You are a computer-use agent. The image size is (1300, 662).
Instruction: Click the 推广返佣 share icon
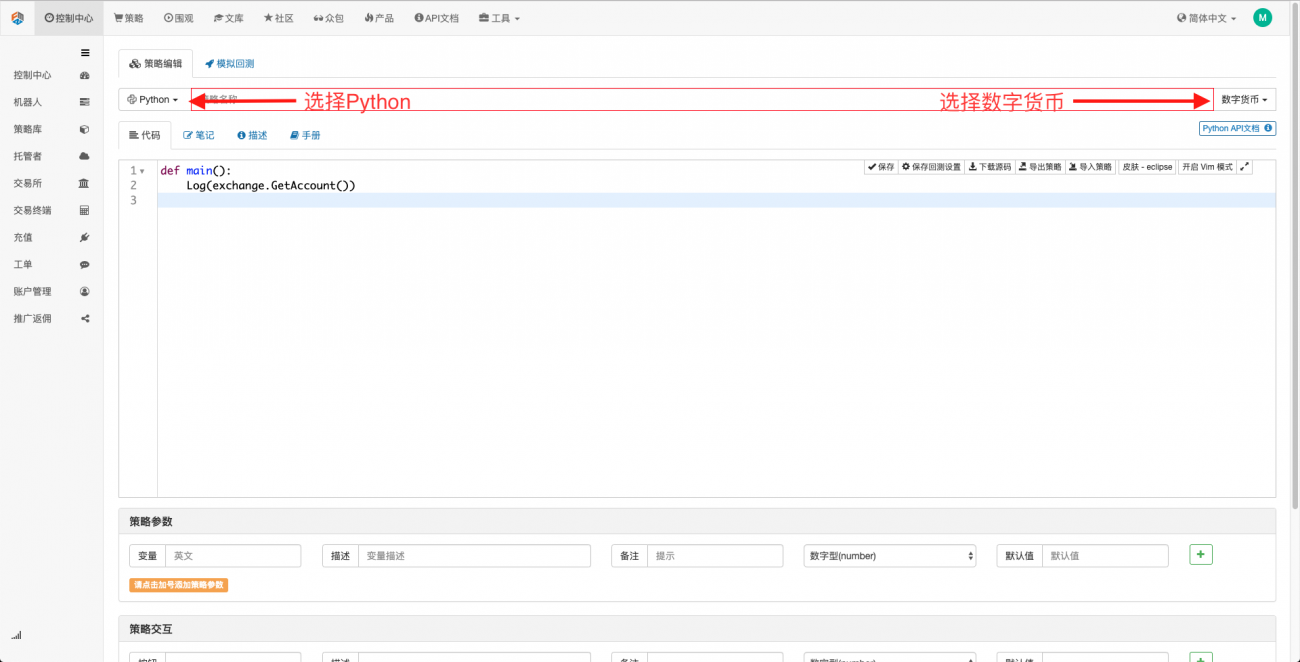[85, 318]
